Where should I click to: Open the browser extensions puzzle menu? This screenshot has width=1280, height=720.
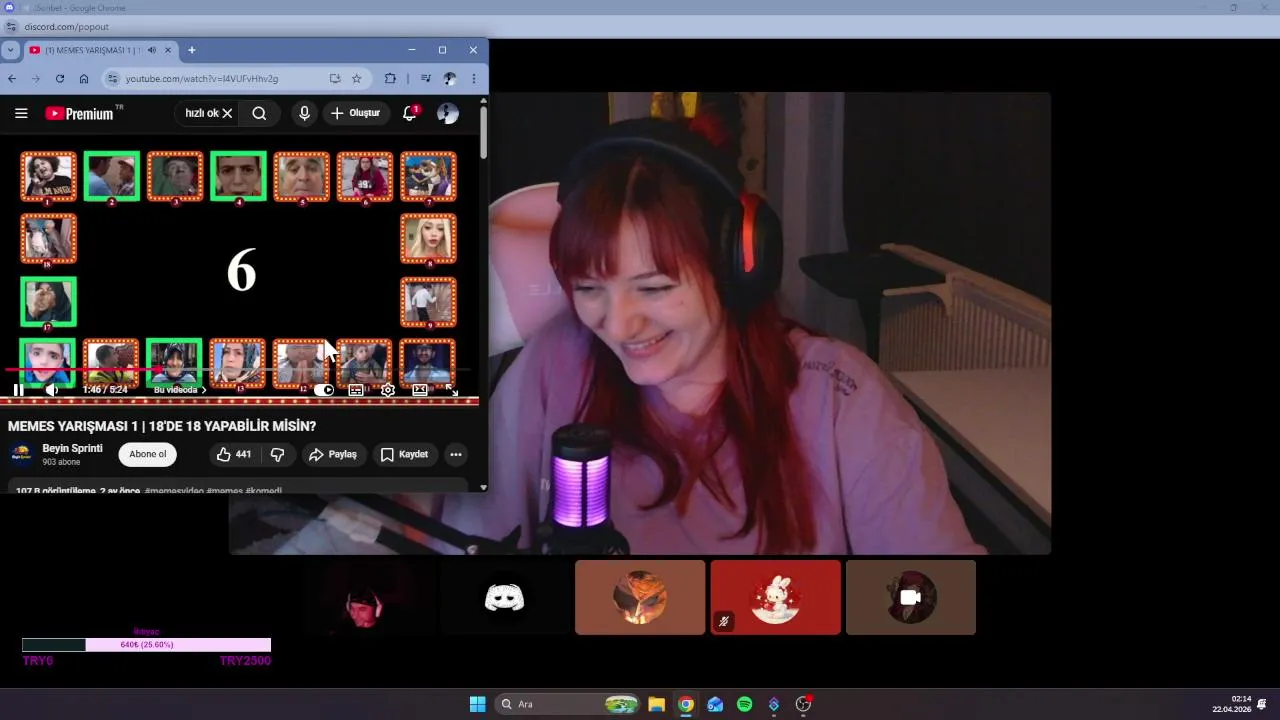pyautogui.click(x=390, y=79)
